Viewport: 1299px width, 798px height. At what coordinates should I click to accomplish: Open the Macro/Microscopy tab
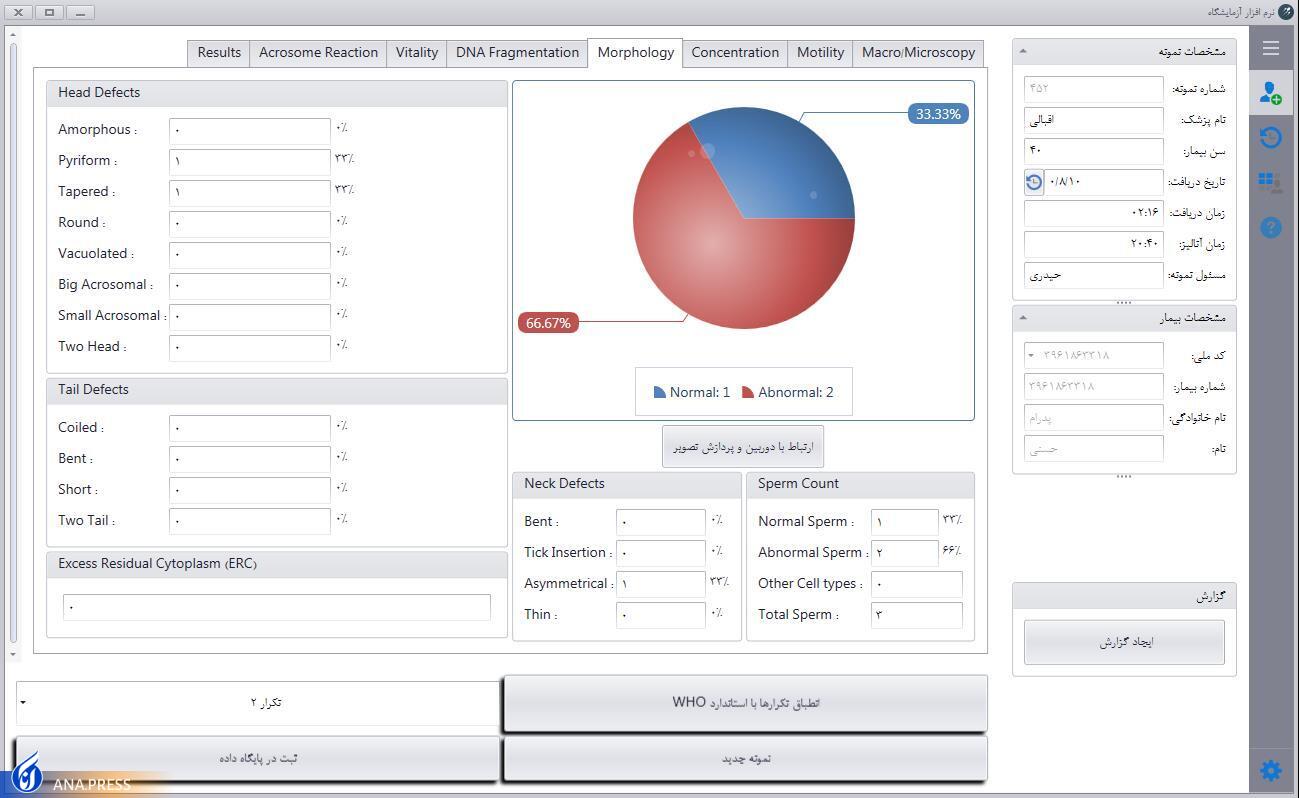tap(918, 53)
